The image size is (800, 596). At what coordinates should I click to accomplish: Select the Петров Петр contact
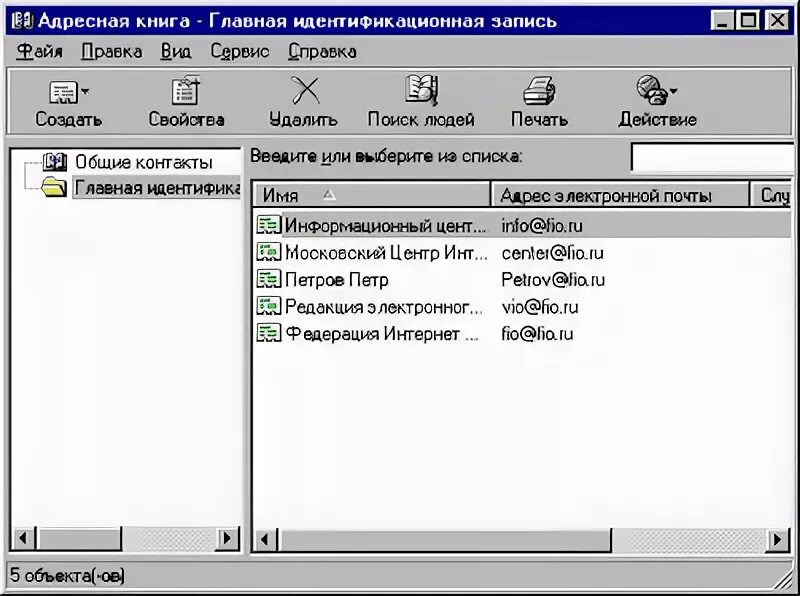[x=337, y=280]
